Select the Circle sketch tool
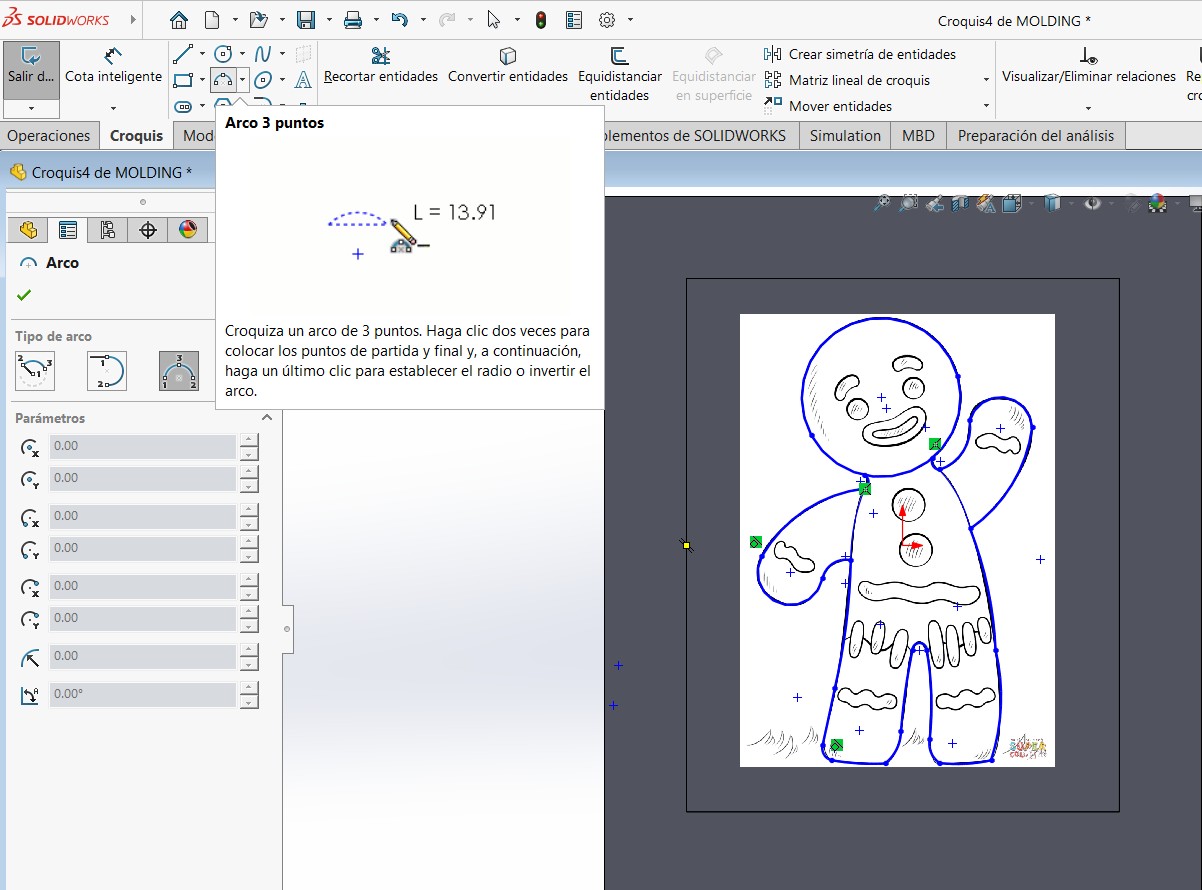Image resolution: width=1202 pixels, height=890 pixels. [223, 53]
